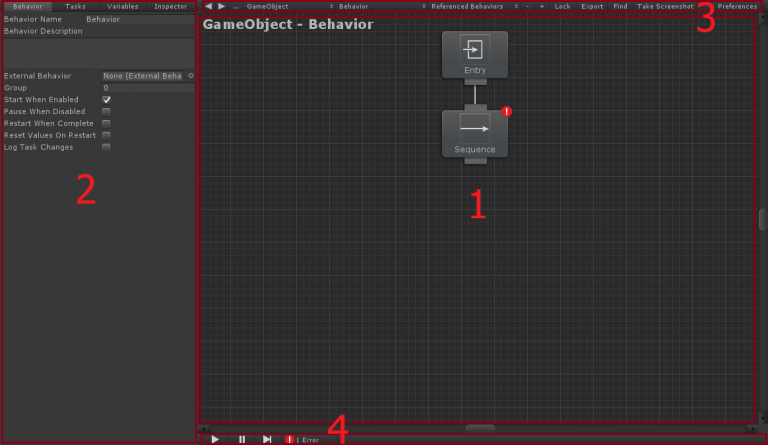Uncheck Start When Enabled
This screenshot has height=445, width=768.
106,100
